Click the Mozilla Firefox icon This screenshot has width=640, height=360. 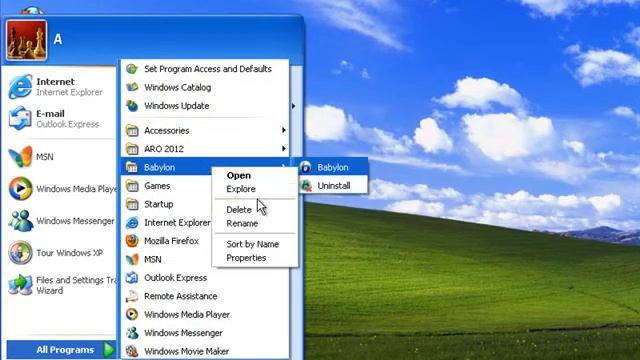point(132,241)
